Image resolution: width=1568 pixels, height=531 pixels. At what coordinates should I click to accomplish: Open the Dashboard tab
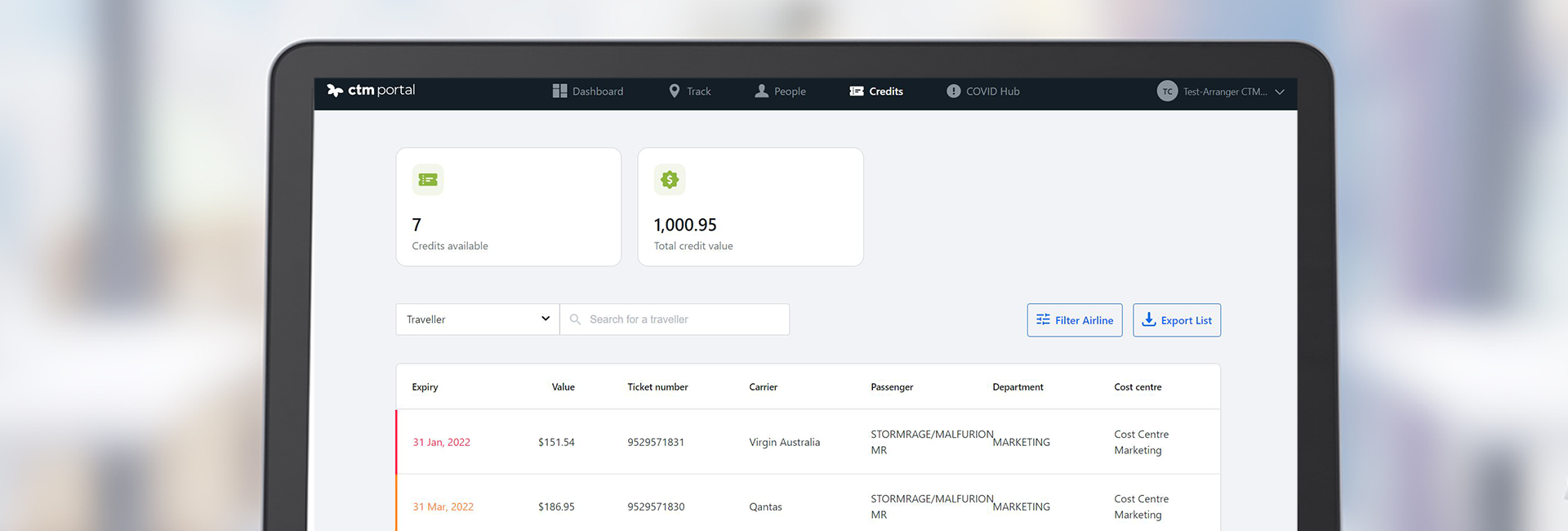click(588, 91)
